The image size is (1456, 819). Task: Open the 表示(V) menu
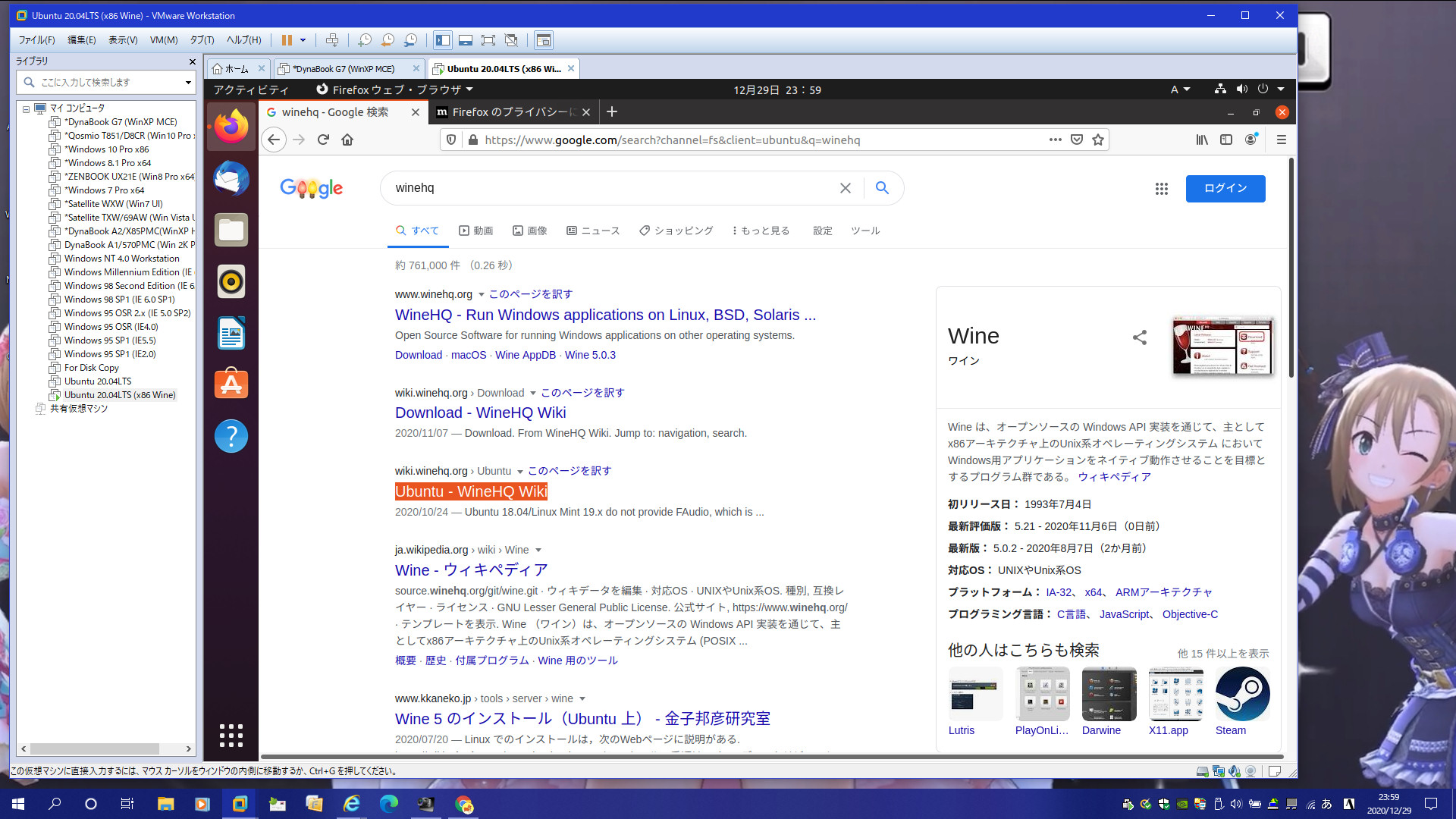(123, 40)
